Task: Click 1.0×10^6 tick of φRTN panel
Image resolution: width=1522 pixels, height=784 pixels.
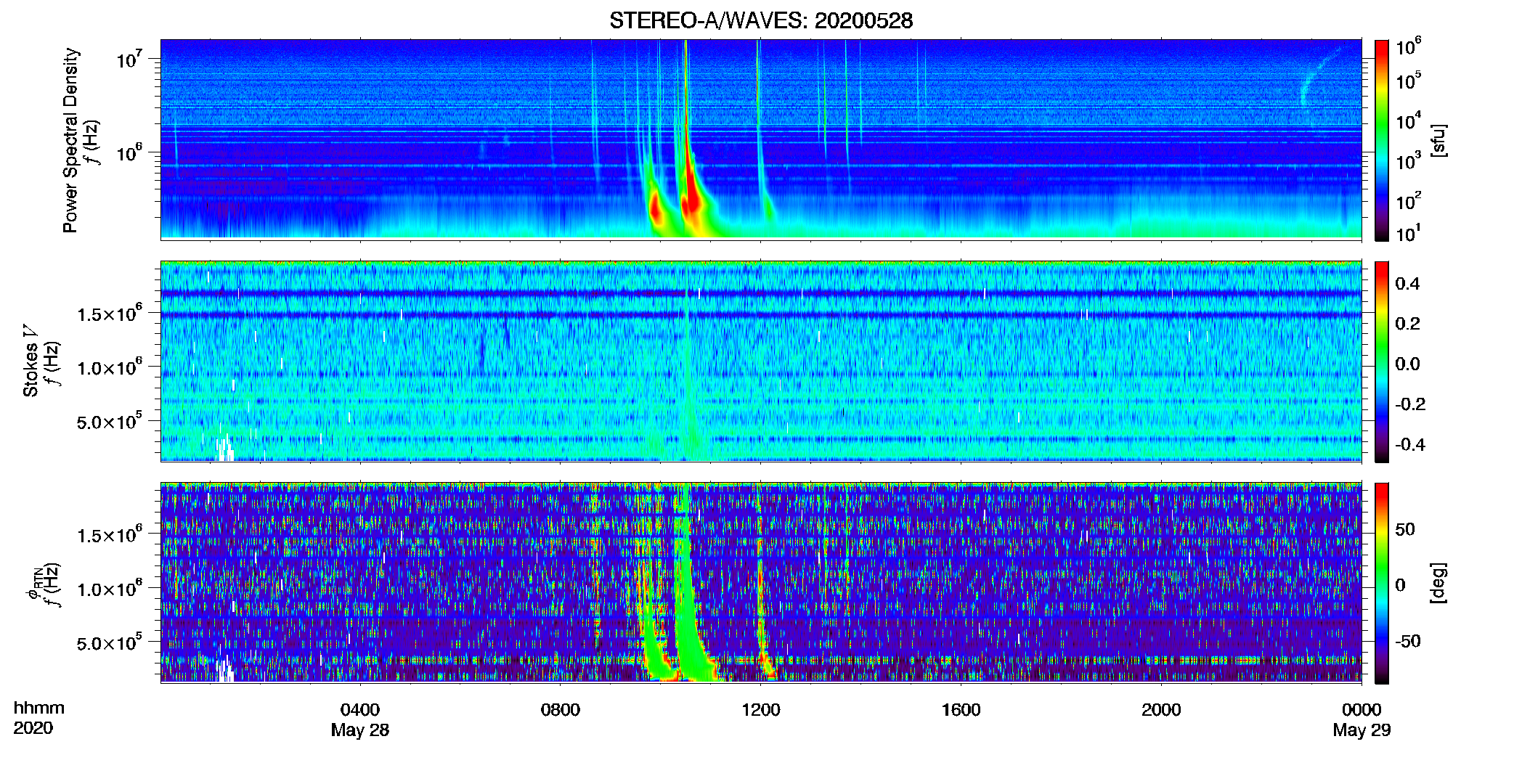Action: click(110, 588)
